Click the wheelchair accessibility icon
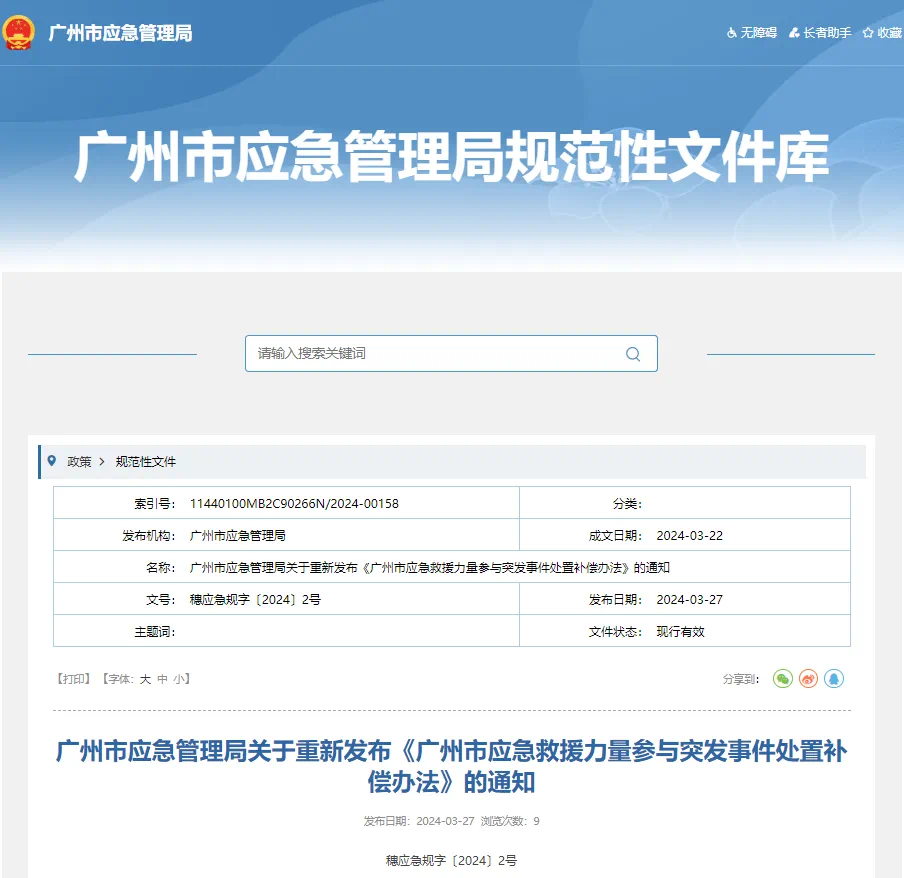The image size is (904, 878). coord(731,33)
